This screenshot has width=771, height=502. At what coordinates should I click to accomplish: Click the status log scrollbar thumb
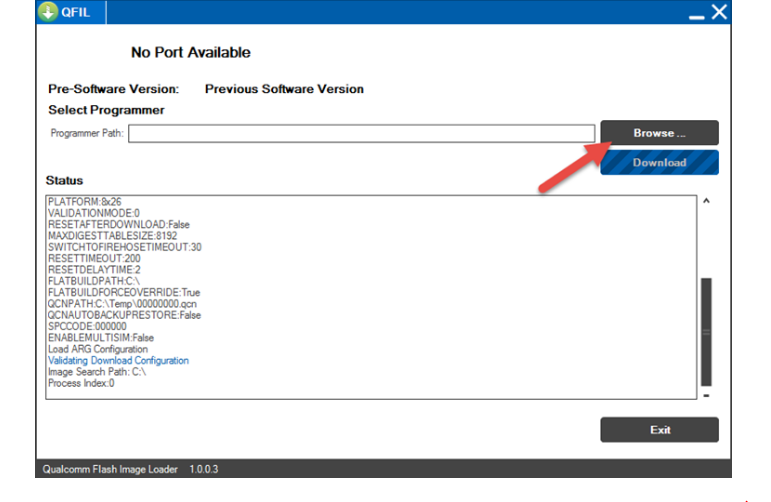pyautogui.click(x=706, y=332)
